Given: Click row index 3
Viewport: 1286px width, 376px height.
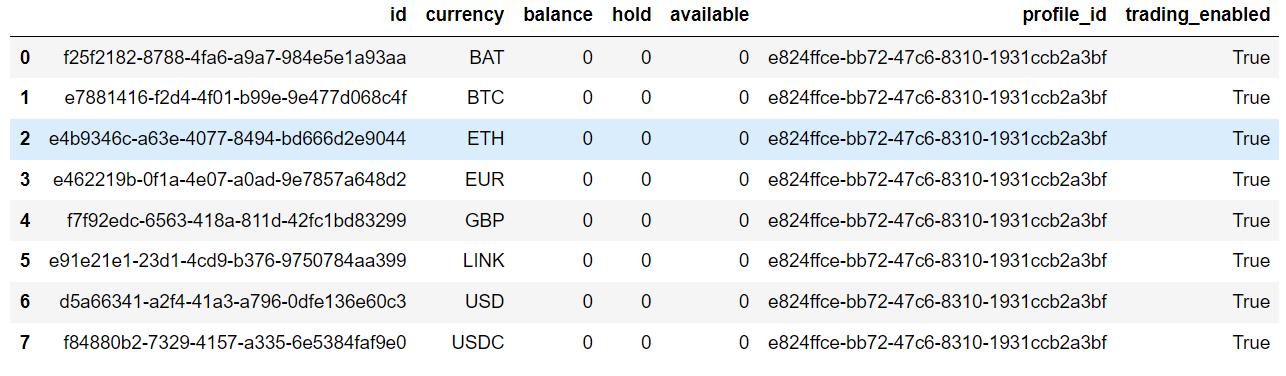Looking at the screenshot, I should pyautogui.click(x=24, y=180).
